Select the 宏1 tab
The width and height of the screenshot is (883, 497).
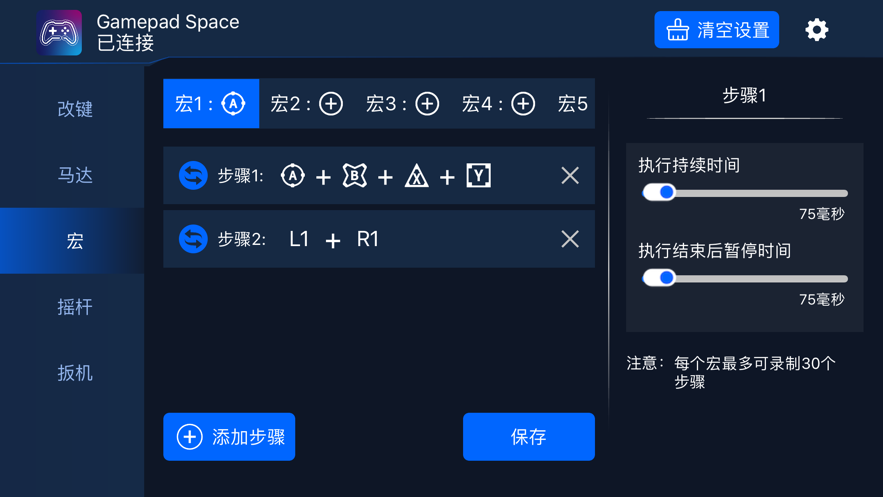pos(211,104)
